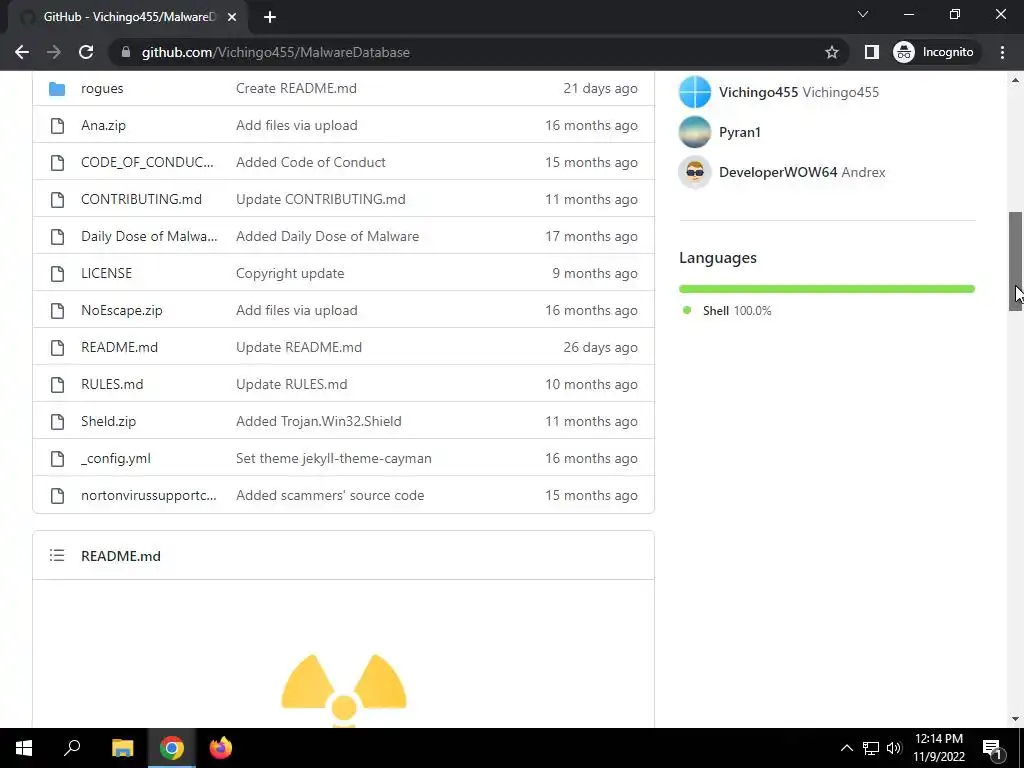Click the file icon beside RULES.md
1024x768 pixels.
(x=57, y=385)
